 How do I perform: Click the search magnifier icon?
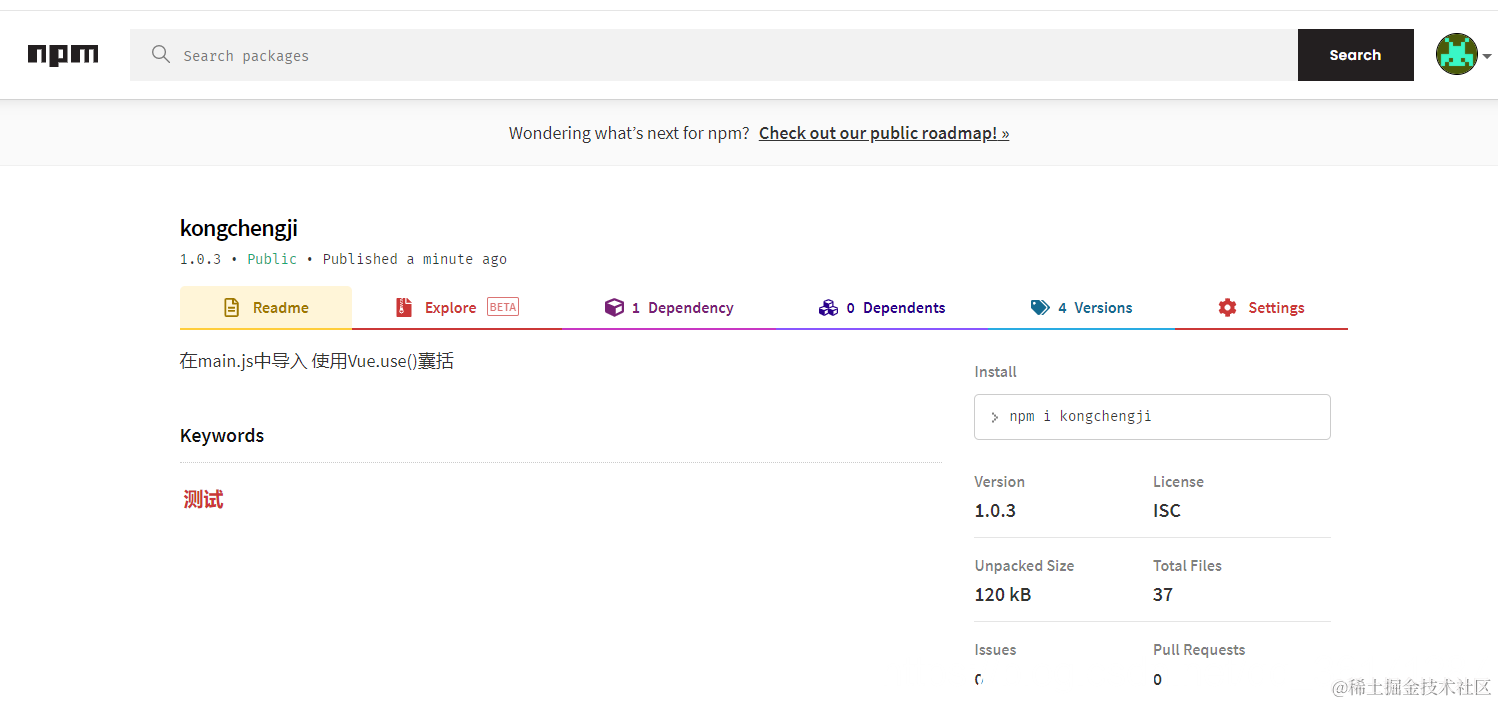[161, 54]
